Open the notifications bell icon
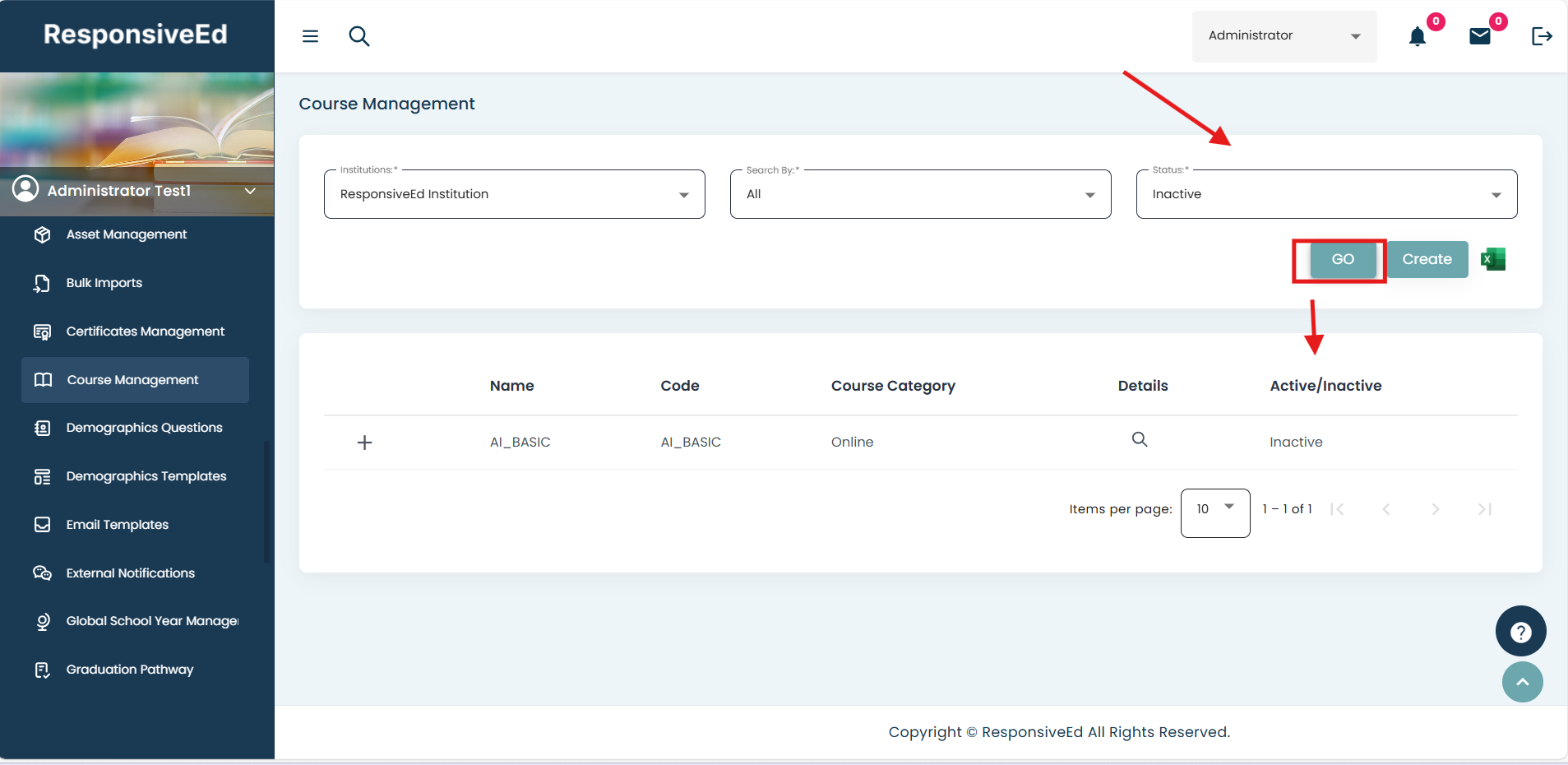 (x=1417, y=37)
